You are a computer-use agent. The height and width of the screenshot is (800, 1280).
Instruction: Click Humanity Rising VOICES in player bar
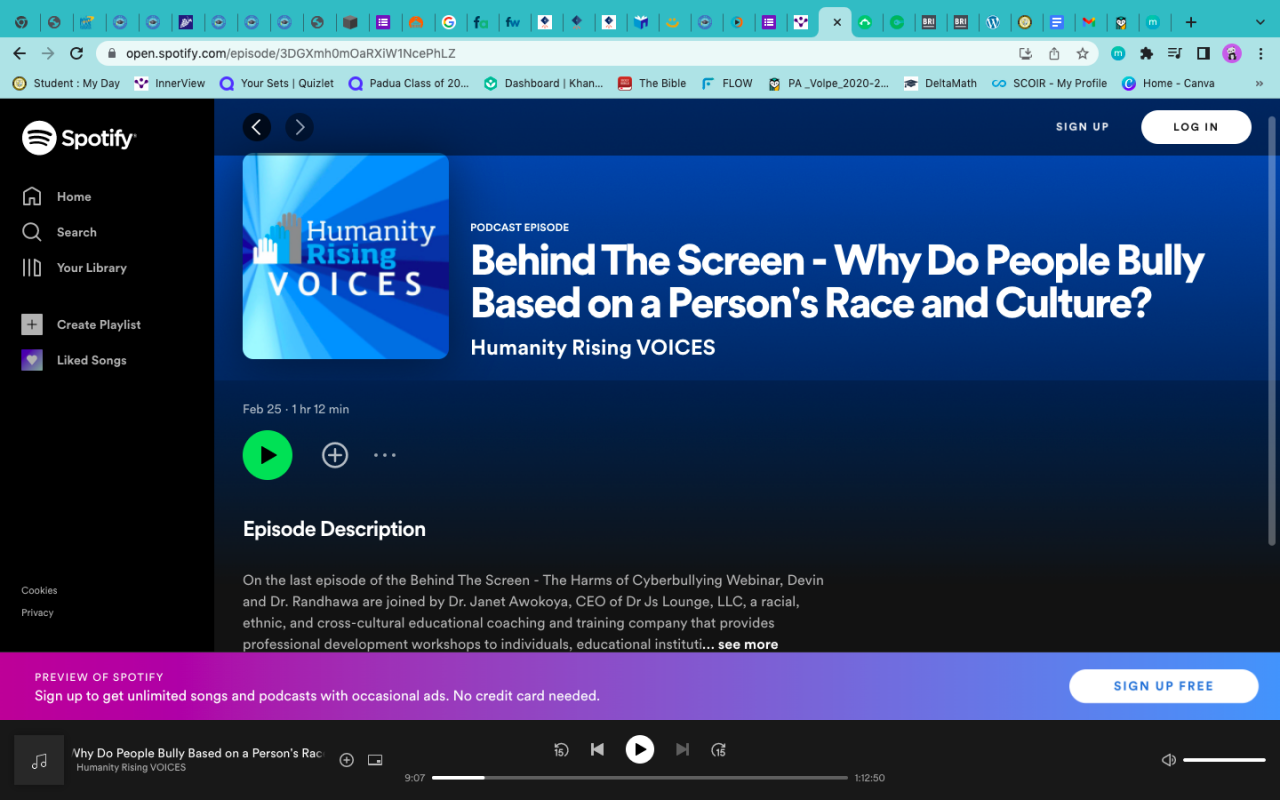point(131,768)
